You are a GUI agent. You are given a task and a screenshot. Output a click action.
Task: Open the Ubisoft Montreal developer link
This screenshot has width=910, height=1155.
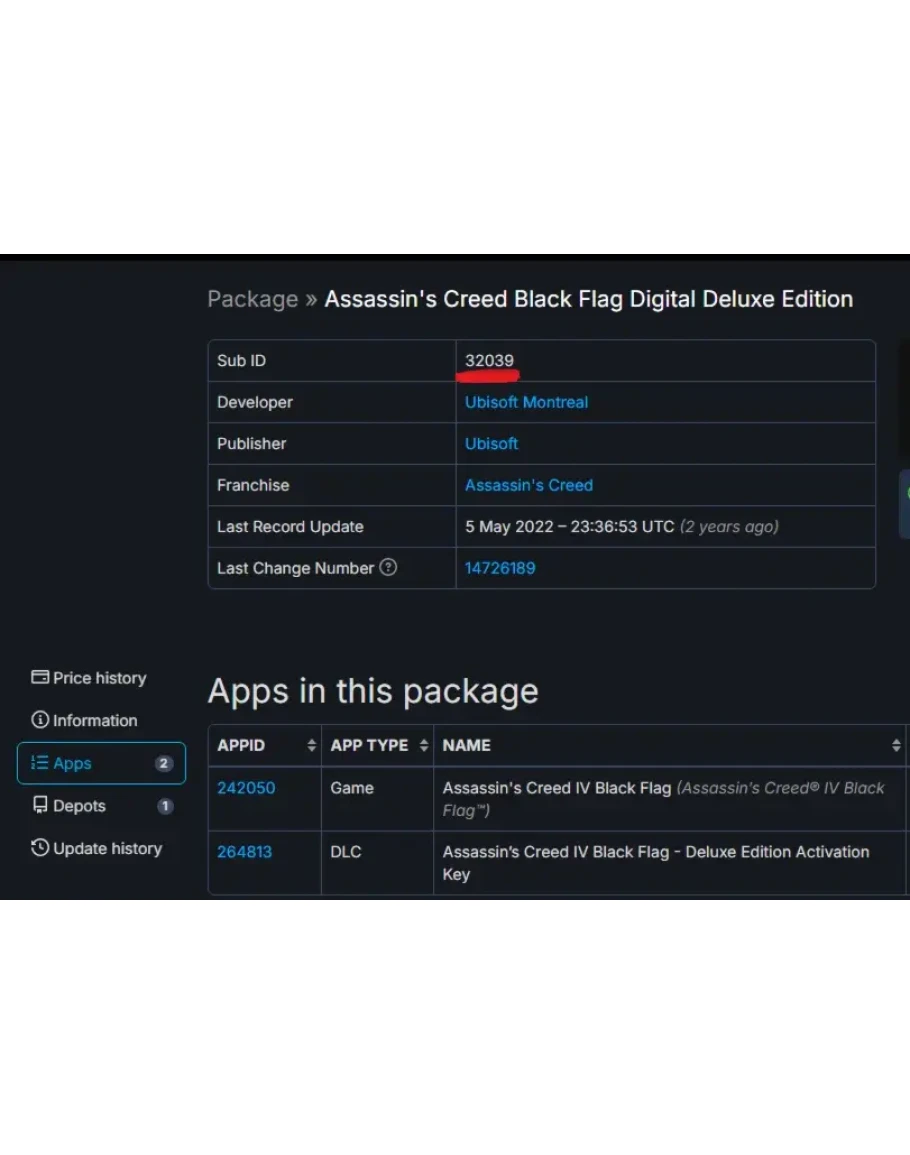526,402
